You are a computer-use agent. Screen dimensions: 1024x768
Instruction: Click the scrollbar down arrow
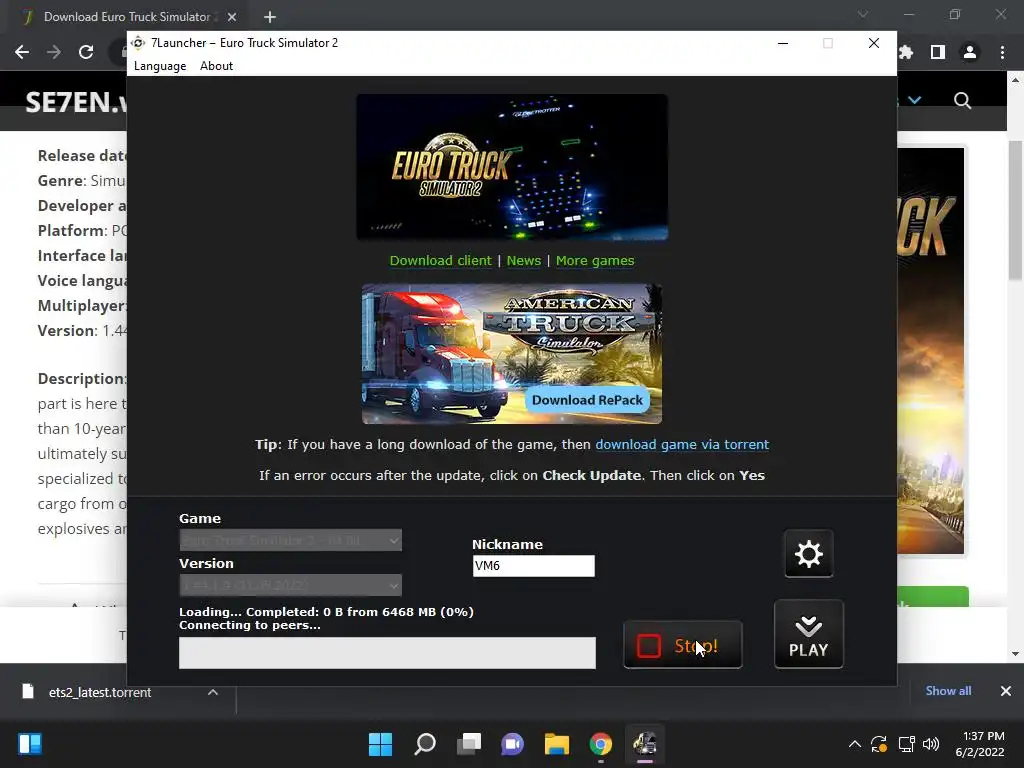point(1015,654)
